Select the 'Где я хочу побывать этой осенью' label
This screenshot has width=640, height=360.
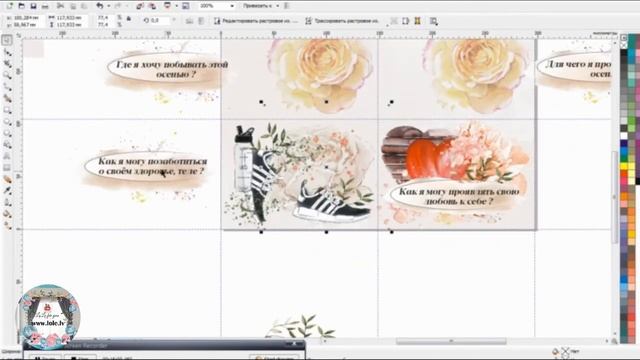[x=171, y=69]
